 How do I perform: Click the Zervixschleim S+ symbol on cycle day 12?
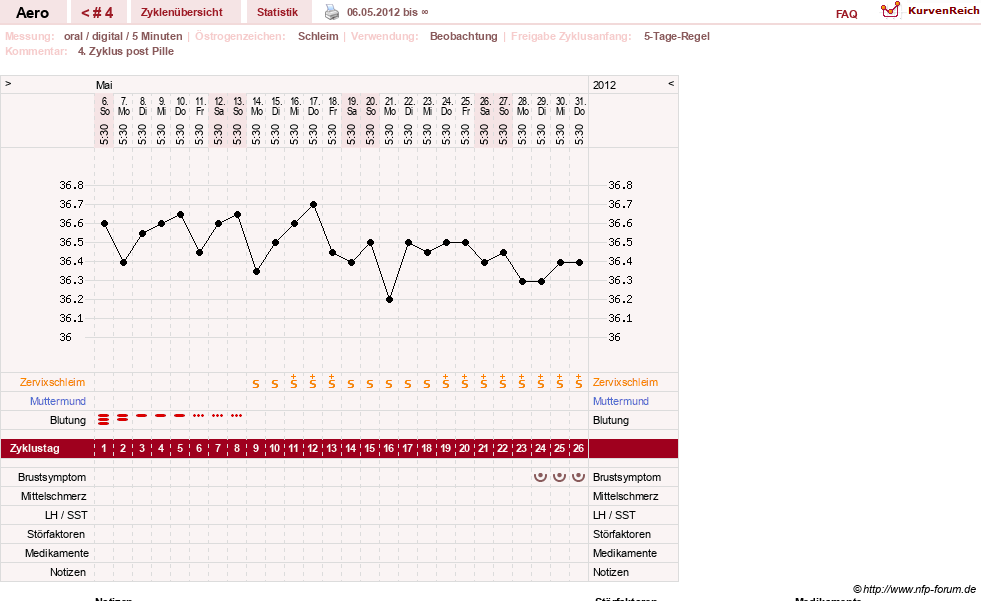pyautogui.click(x=312, y=381)
